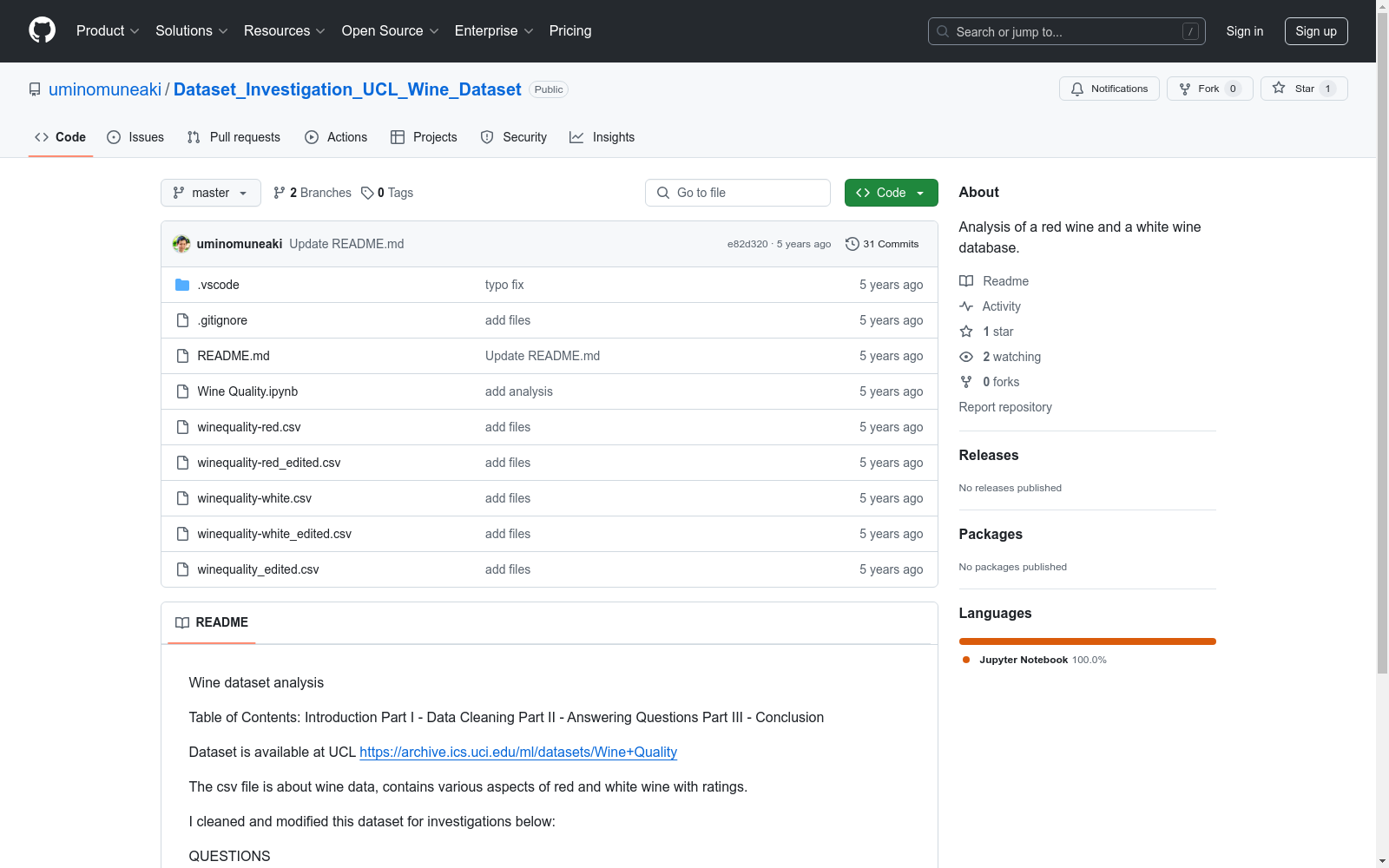The height and width of the screenshot is (868, 1389).
Task: Select the Code repository tab
Action: point(61,137)
